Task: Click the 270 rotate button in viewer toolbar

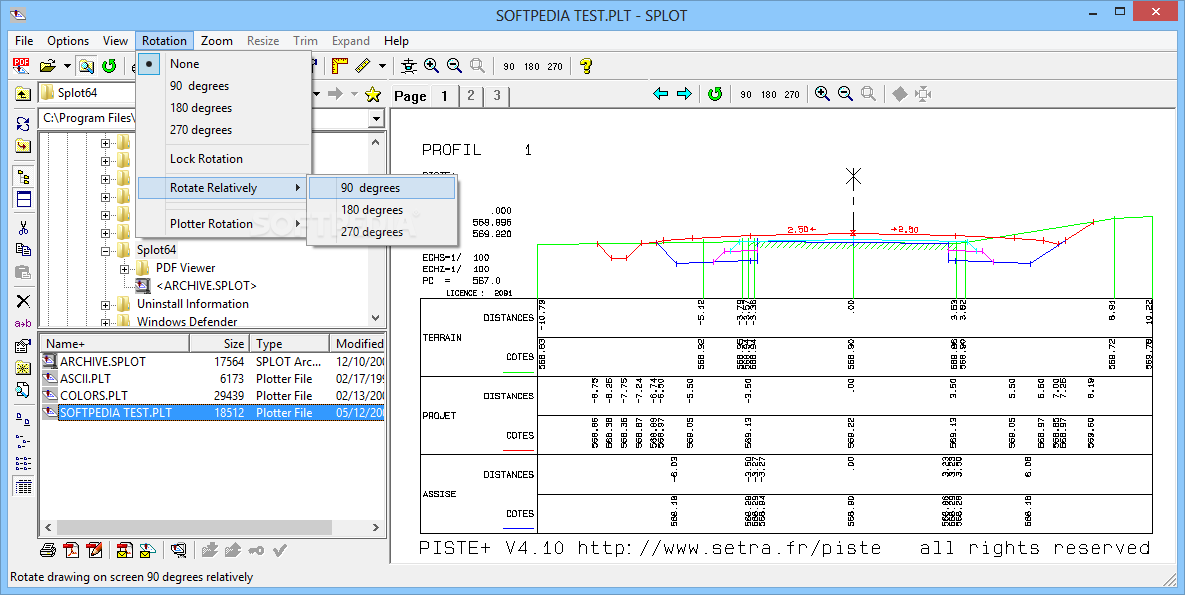Action: coord(792,95)
